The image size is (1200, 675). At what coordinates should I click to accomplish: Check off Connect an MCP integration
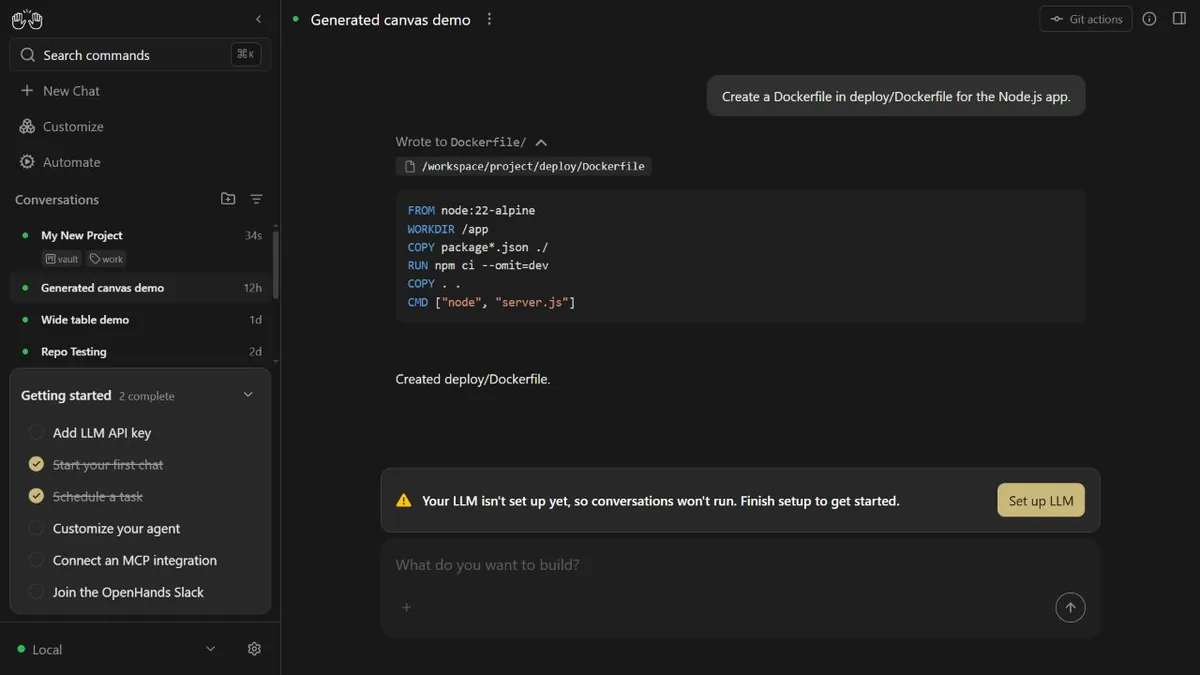coord(36,560)
